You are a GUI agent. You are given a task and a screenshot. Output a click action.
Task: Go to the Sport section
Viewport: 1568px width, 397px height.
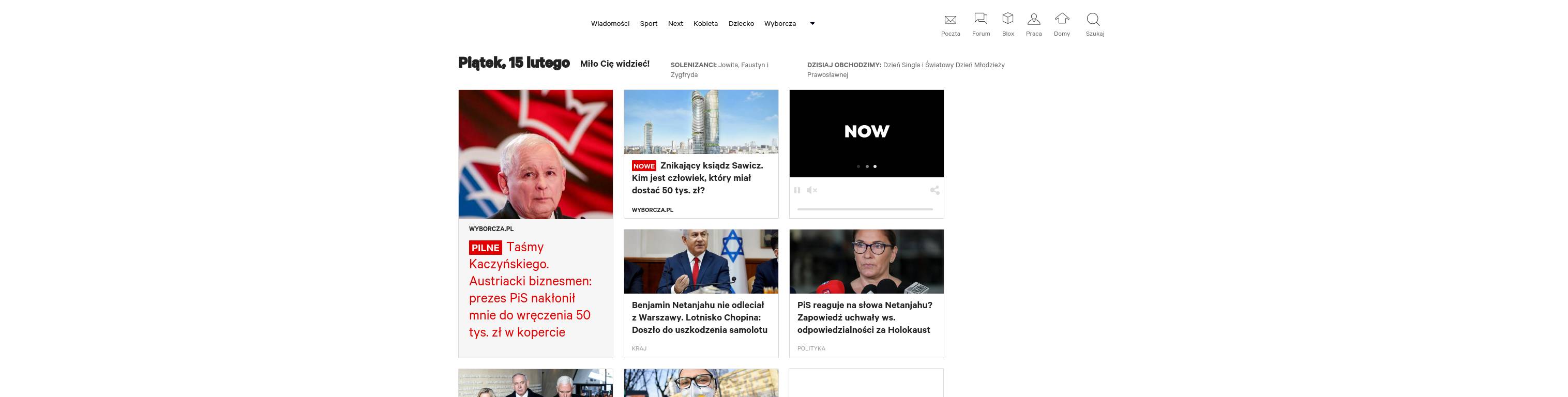tap(649, 24)
